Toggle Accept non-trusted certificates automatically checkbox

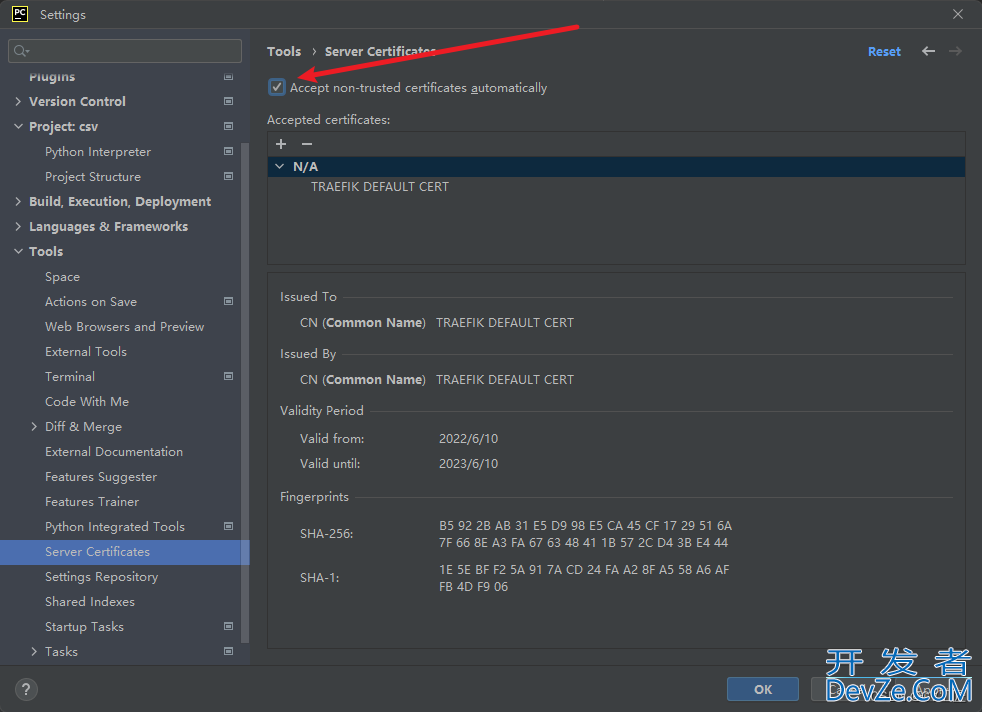pyautogui.click(x=277, y=87)
